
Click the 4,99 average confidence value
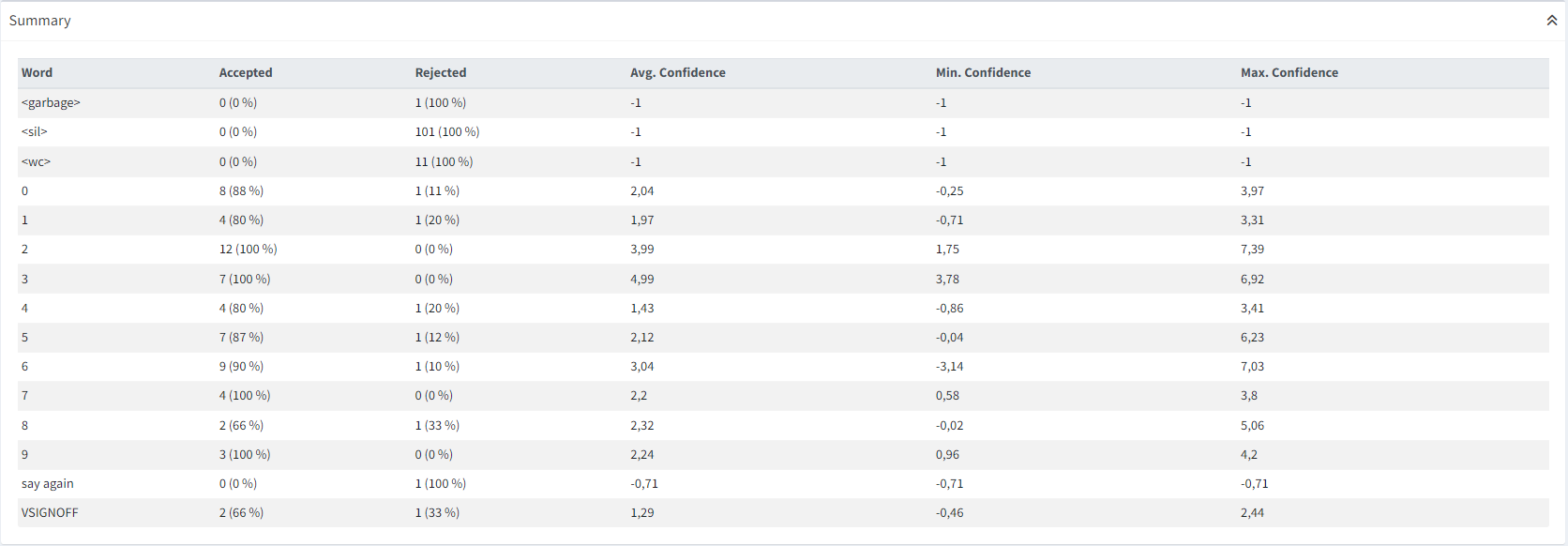(642, 280)
